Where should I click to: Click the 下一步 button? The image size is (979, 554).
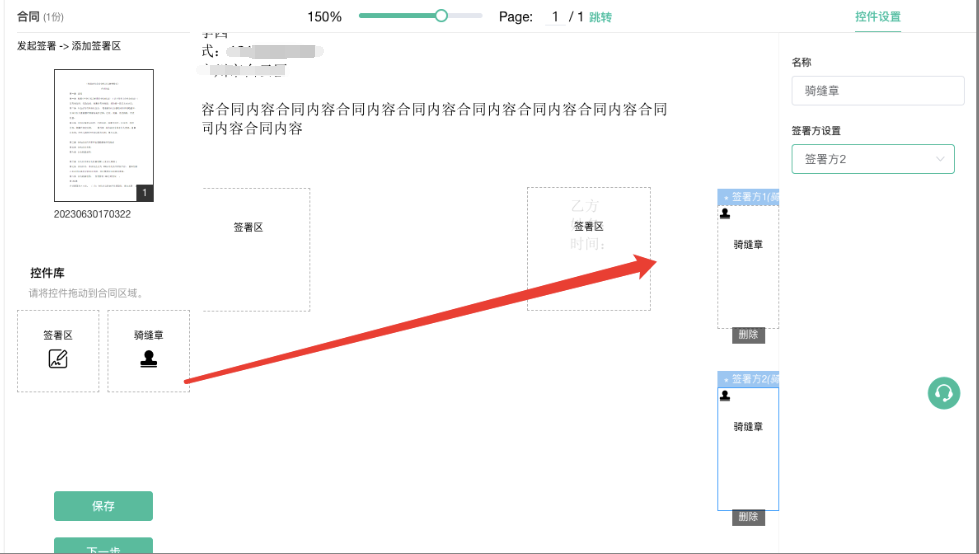(x=103, y=546)
